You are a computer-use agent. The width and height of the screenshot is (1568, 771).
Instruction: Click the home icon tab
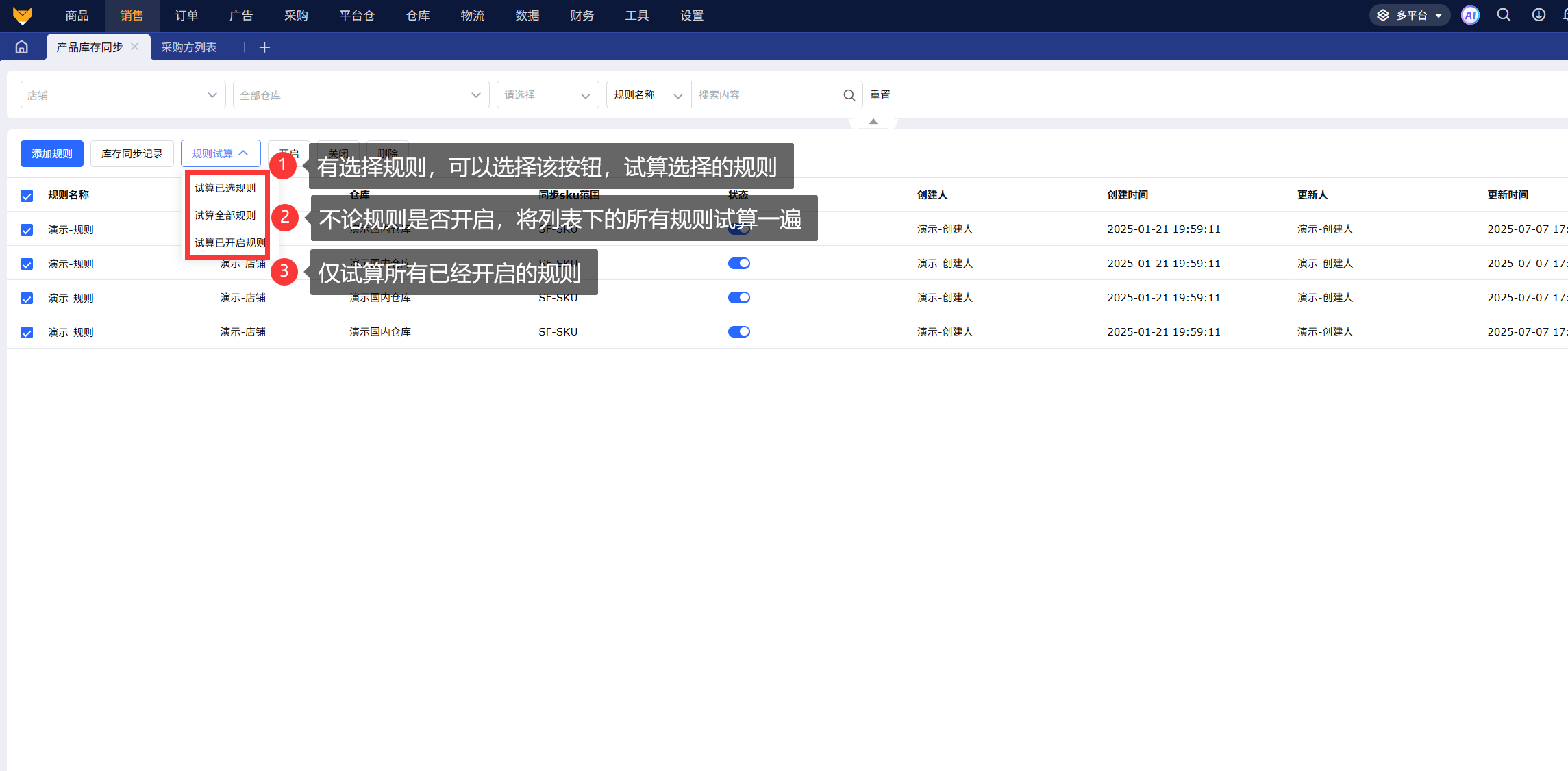22,47
